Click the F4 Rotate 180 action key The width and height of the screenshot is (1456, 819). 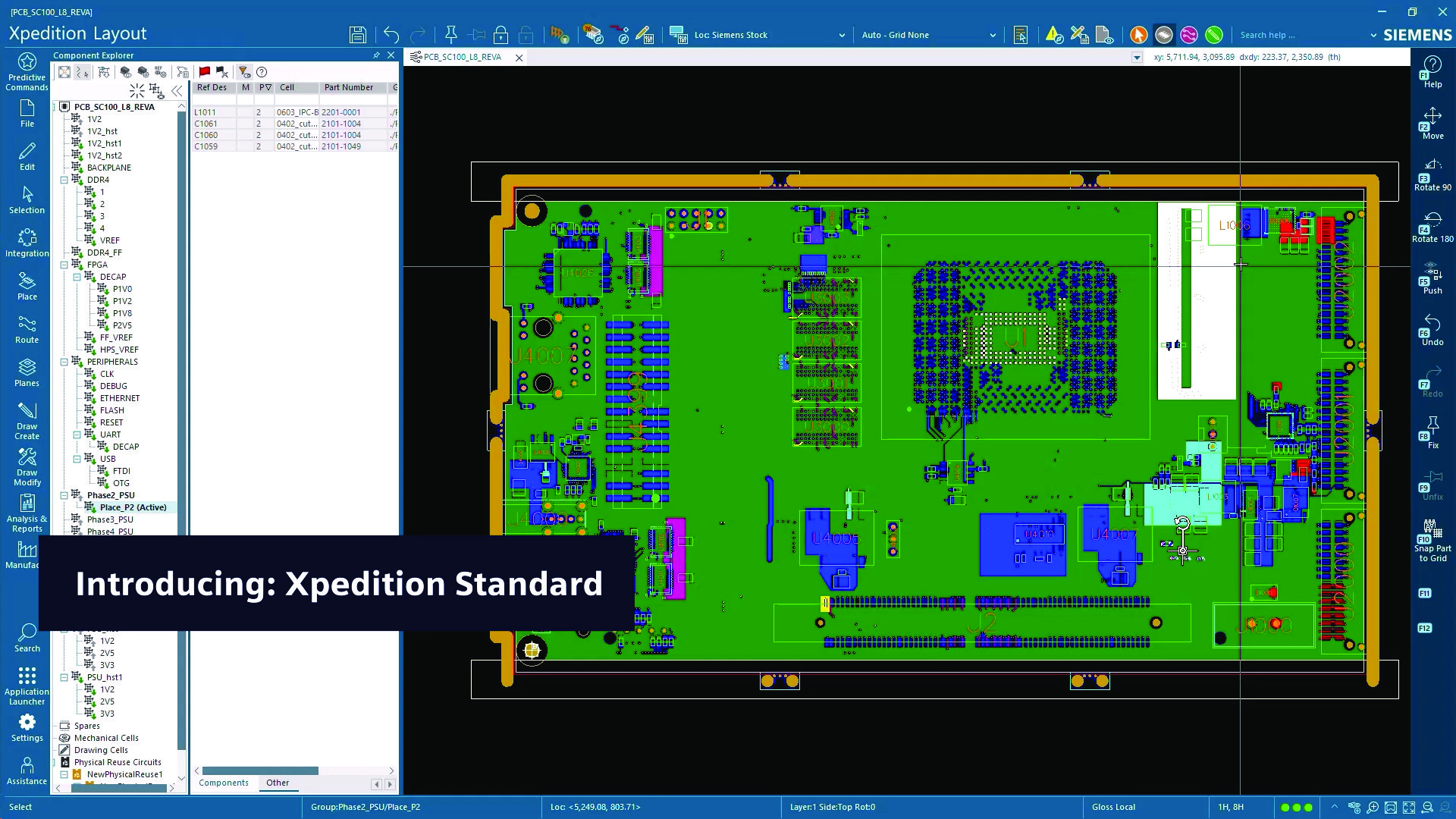1432,227
